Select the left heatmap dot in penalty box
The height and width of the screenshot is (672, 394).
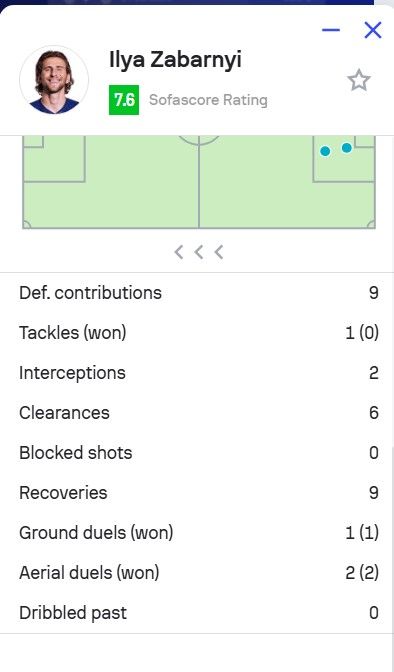pyautogui.click(x=325, y=151)
